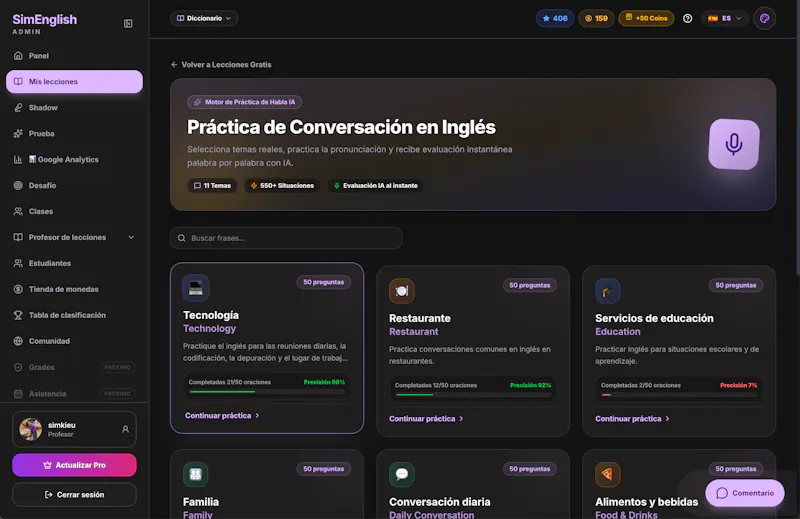Open the simkieu profile avatar
The image size is (800, 519).
pos(31,429)
